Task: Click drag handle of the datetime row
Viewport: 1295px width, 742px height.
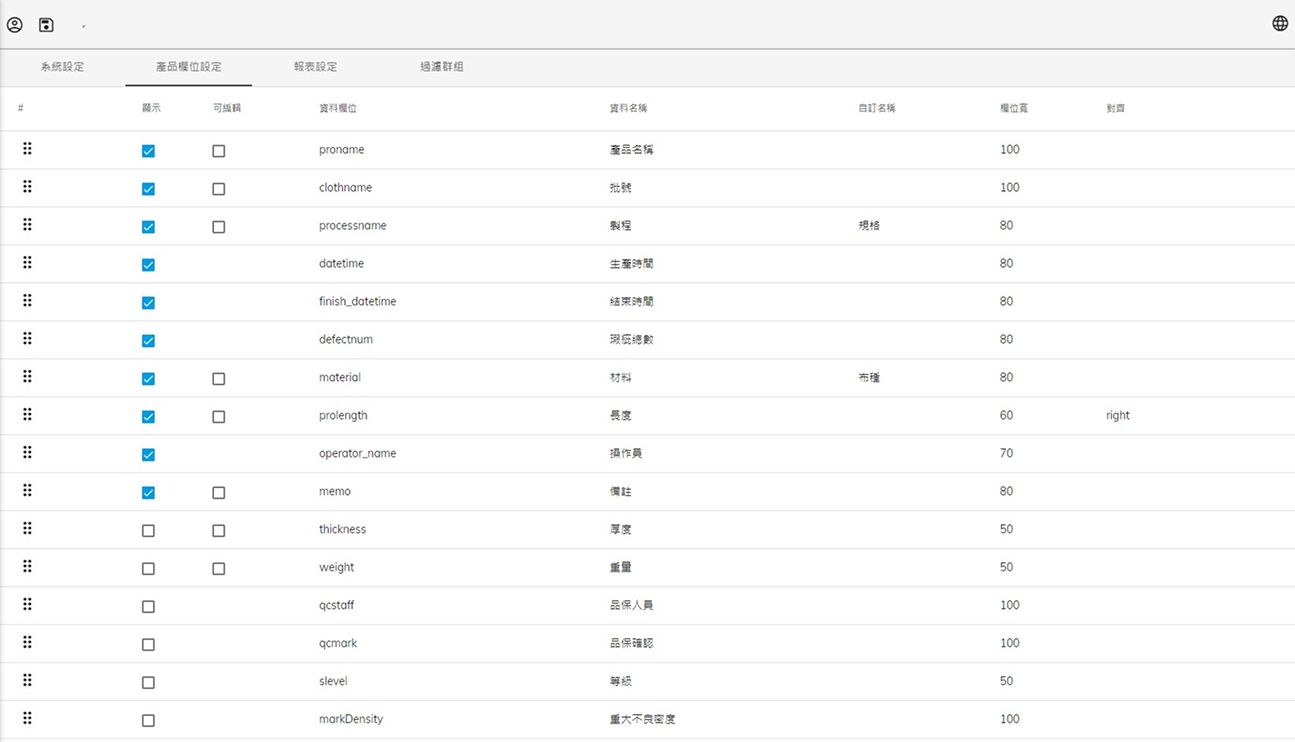Action: click(27, 263)
